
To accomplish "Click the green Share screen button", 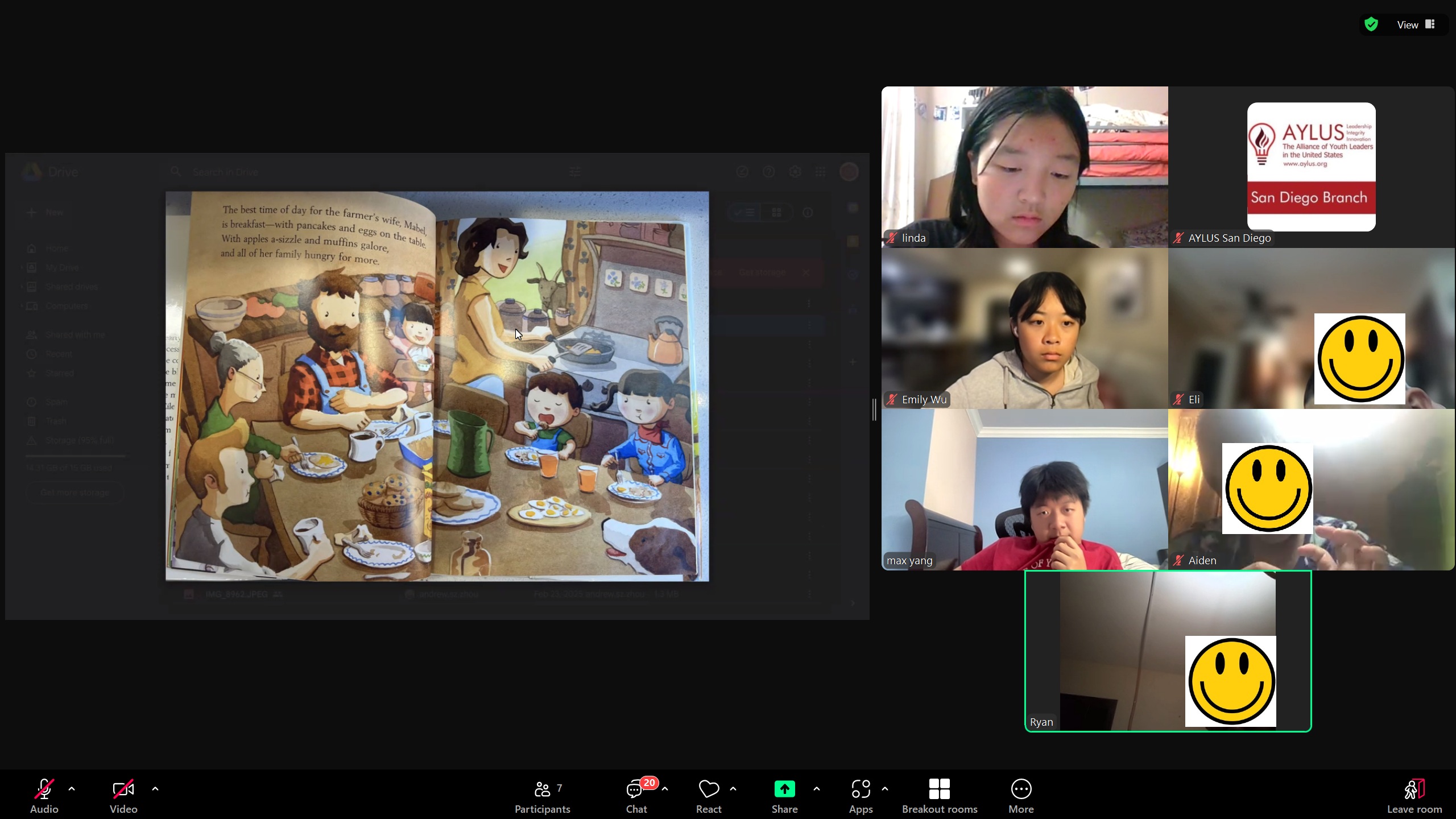I will click(x=784, y=796).
